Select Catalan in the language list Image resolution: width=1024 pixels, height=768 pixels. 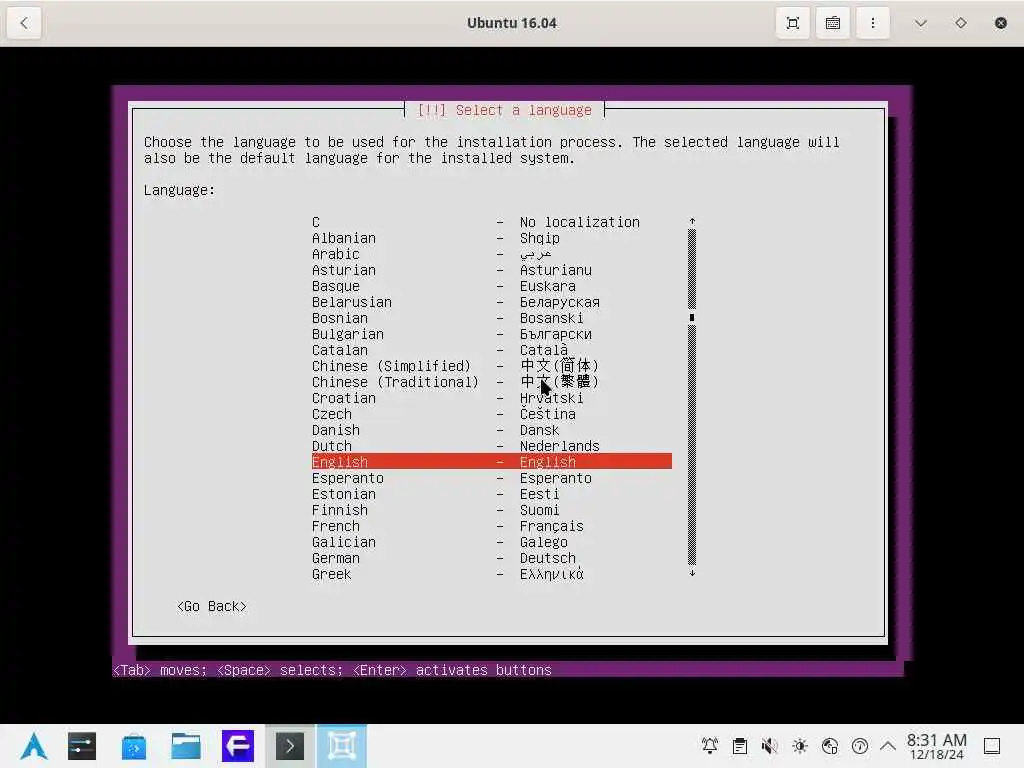pyautogui.click(x=491, y=350)
